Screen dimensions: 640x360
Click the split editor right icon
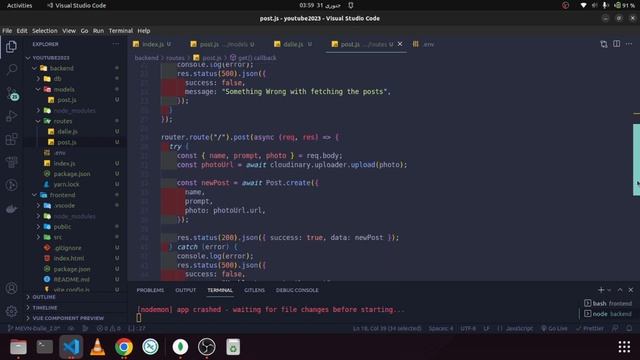[616, 44]
